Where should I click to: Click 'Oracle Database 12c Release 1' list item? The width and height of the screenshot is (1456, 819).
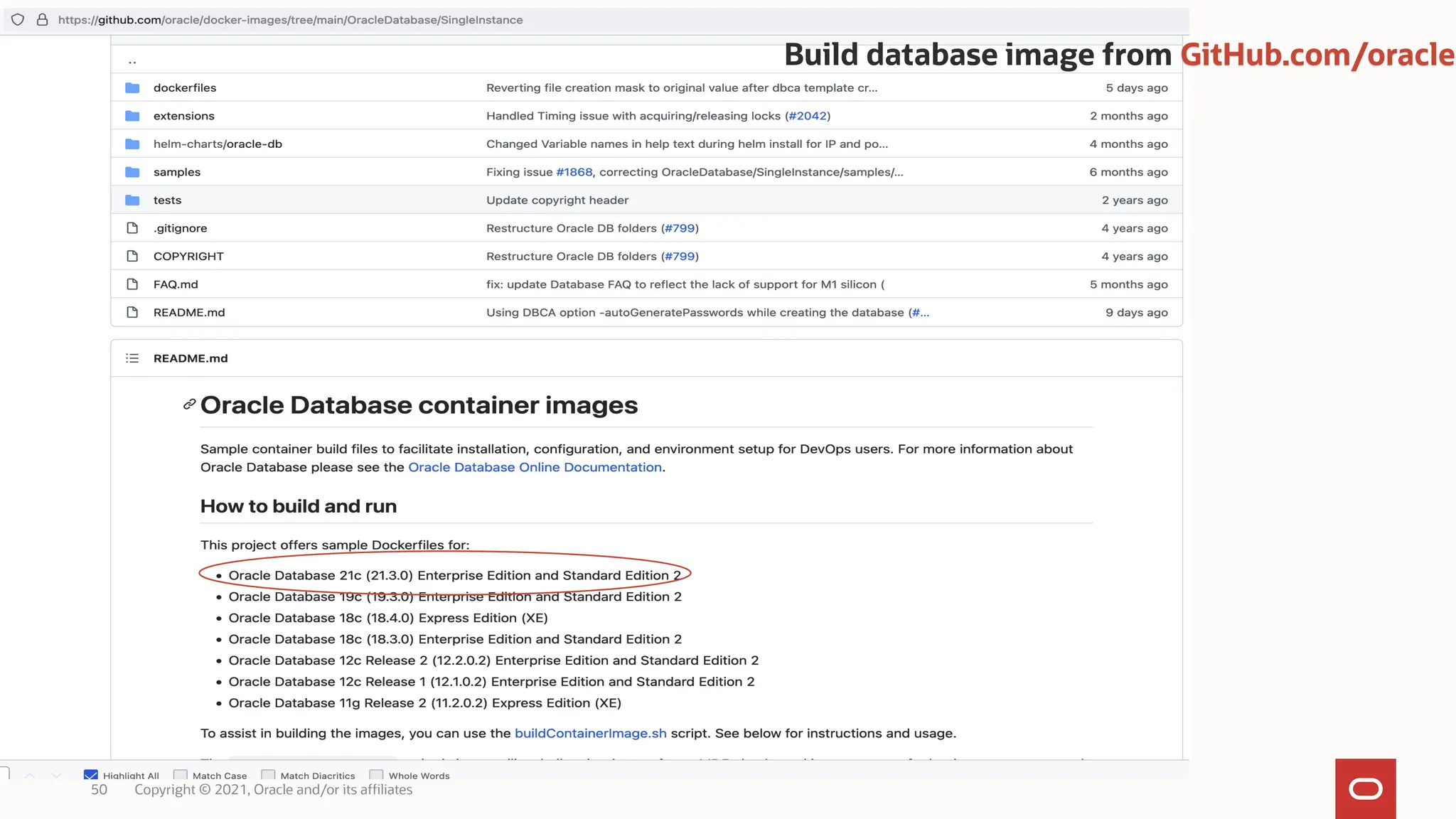click(491, 682)
